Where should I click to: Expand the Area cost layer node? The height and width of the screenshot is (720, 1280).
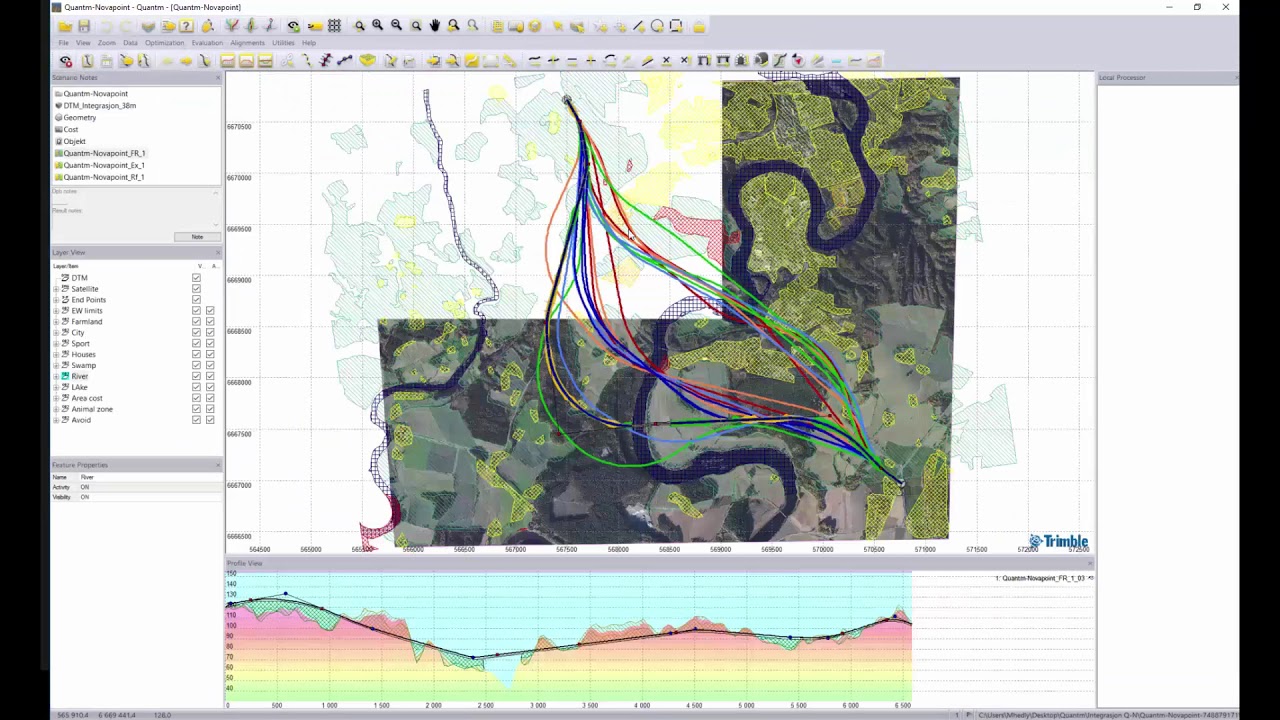57,398
